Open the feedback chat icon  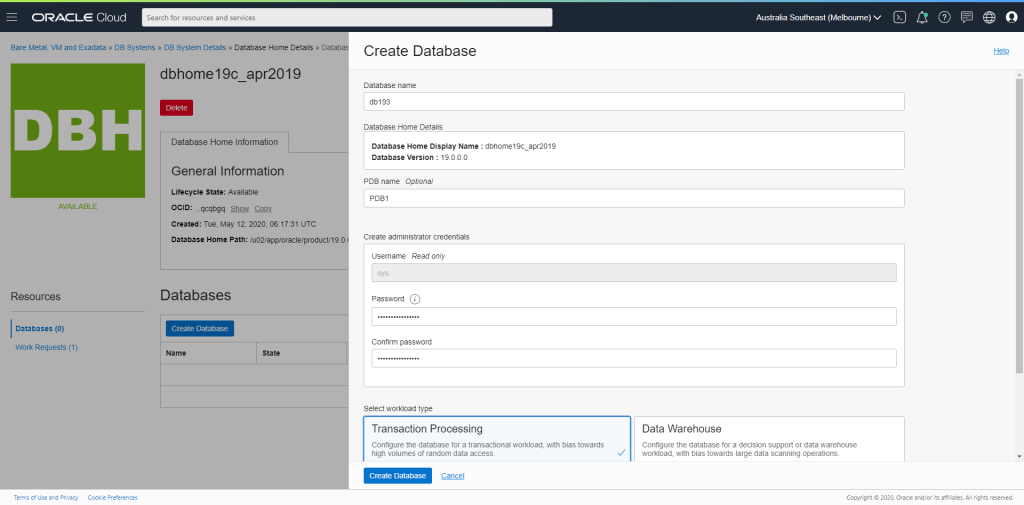click(x=966, y=17)
